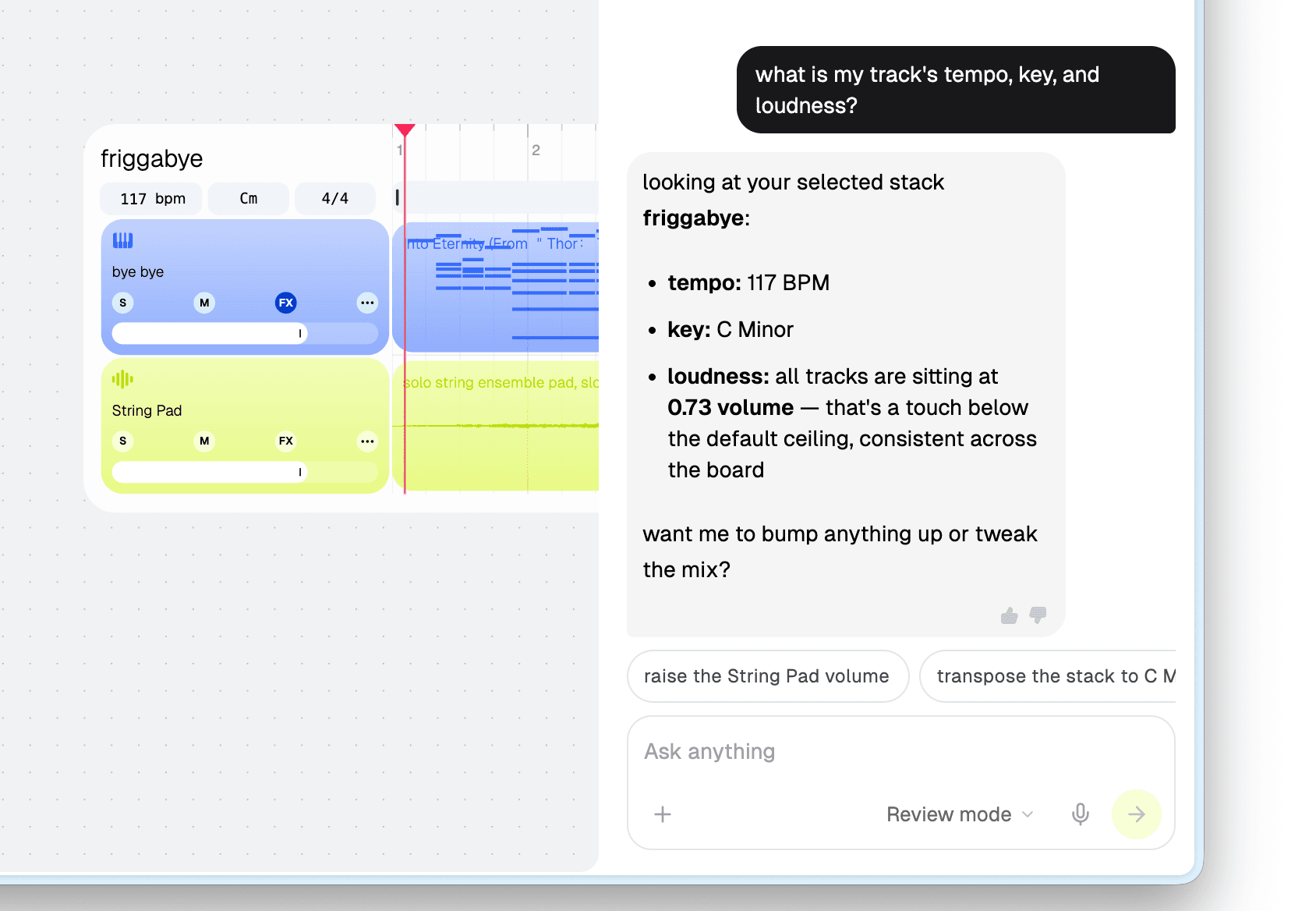Click the waveform icon on String Pad track
The width and height of the screenshot is (1316, 911).
[x=122, y=379]
